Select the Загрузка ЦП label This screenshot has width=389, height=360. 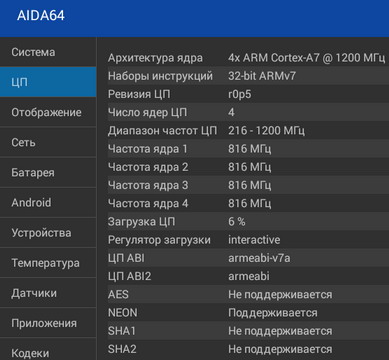click(x=141, y=222)
